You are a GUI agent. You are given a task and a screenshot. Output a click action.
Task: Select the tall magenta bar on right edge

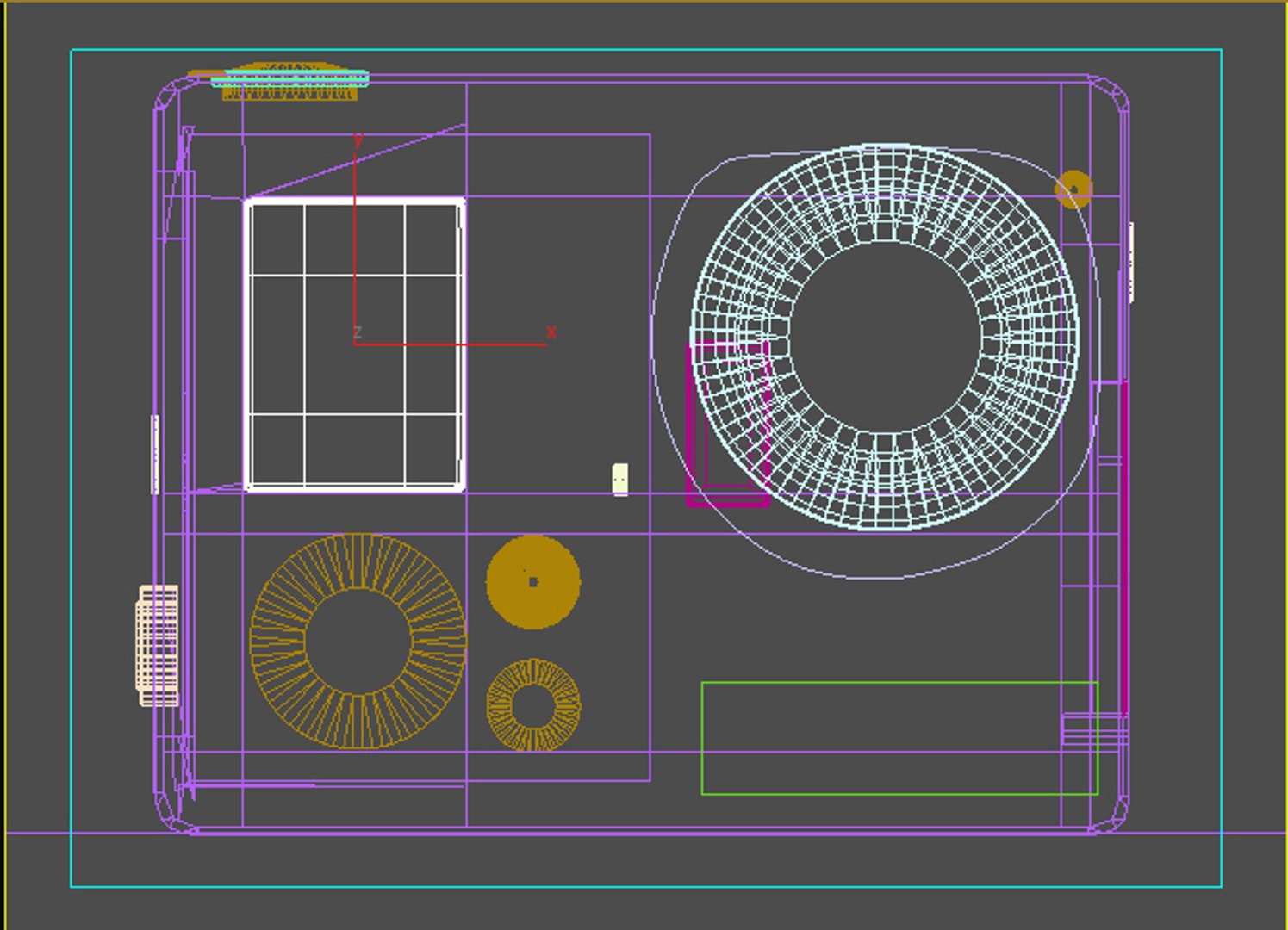click(1124, 548)
